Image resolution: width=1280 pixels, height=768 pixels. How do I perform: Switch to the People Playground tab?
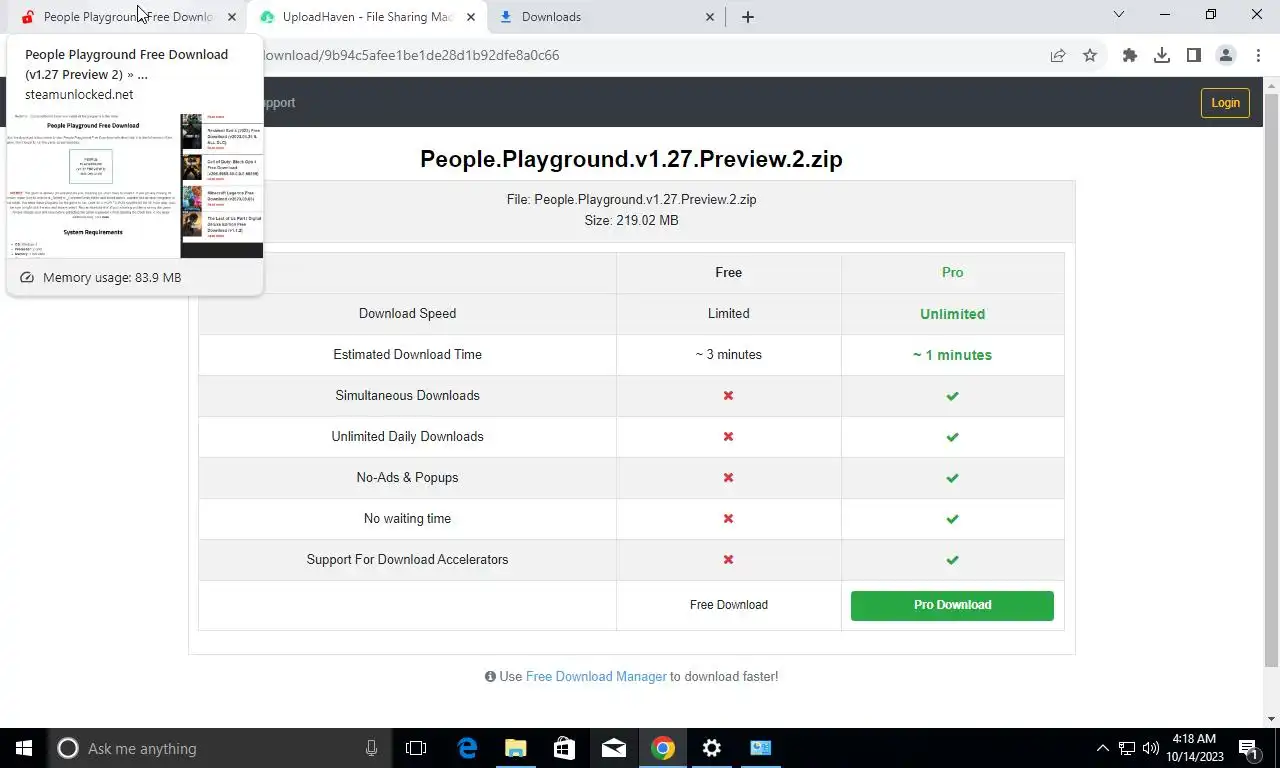(127, 17)
